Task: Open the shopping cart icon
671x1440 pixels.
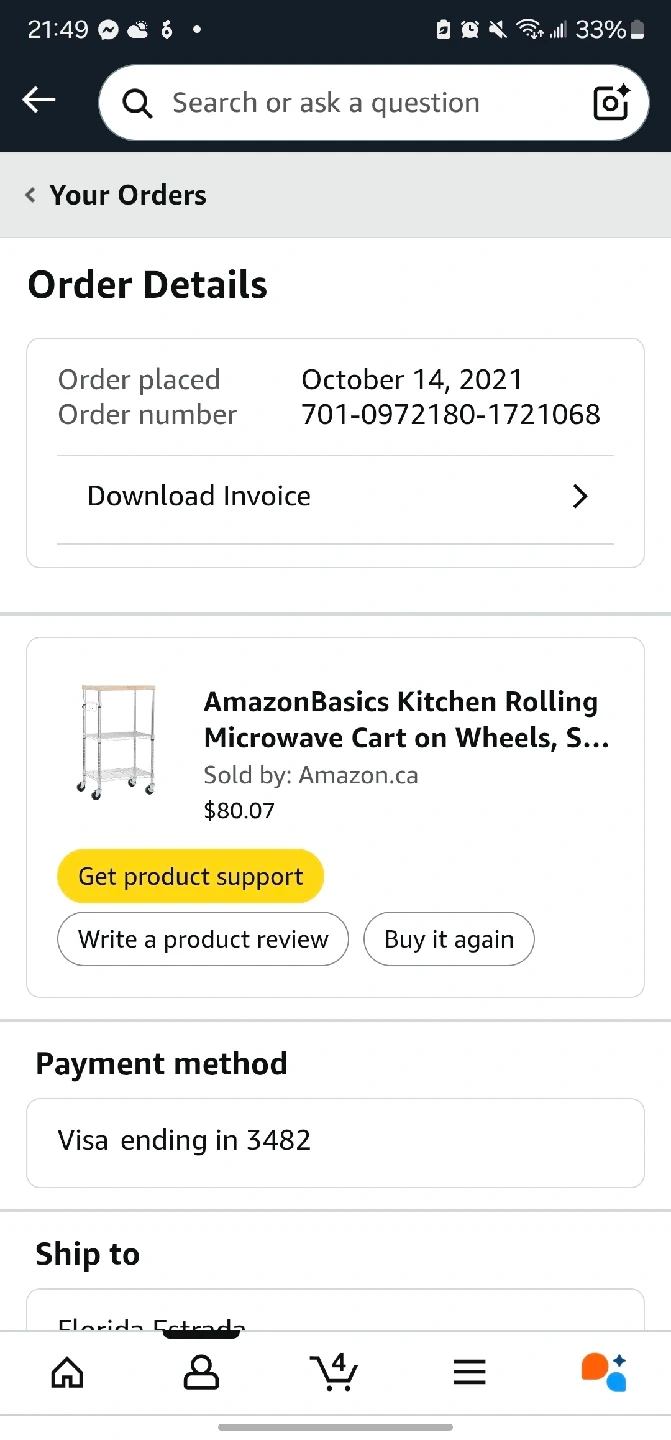Action: pos(335,1372)
